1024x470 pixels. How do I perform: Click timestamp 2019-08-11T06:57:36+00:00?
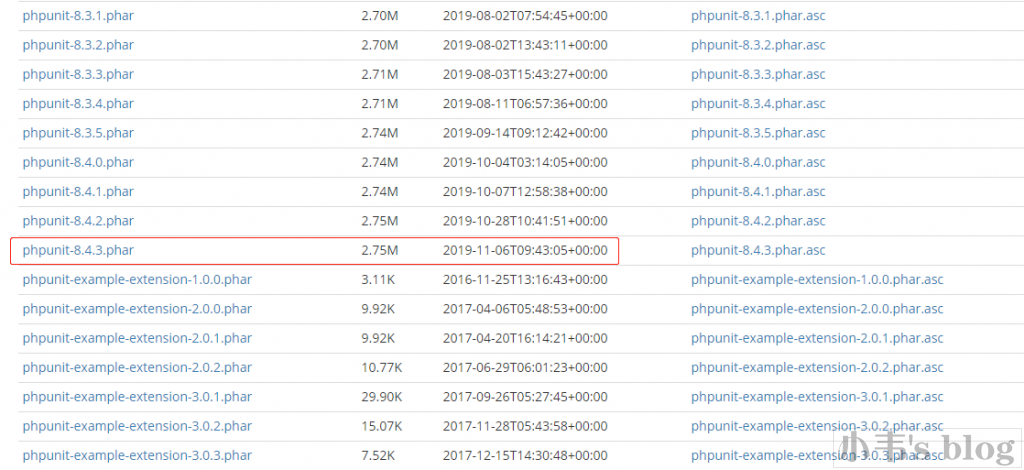pyautogui.click(x=525, y=104)
